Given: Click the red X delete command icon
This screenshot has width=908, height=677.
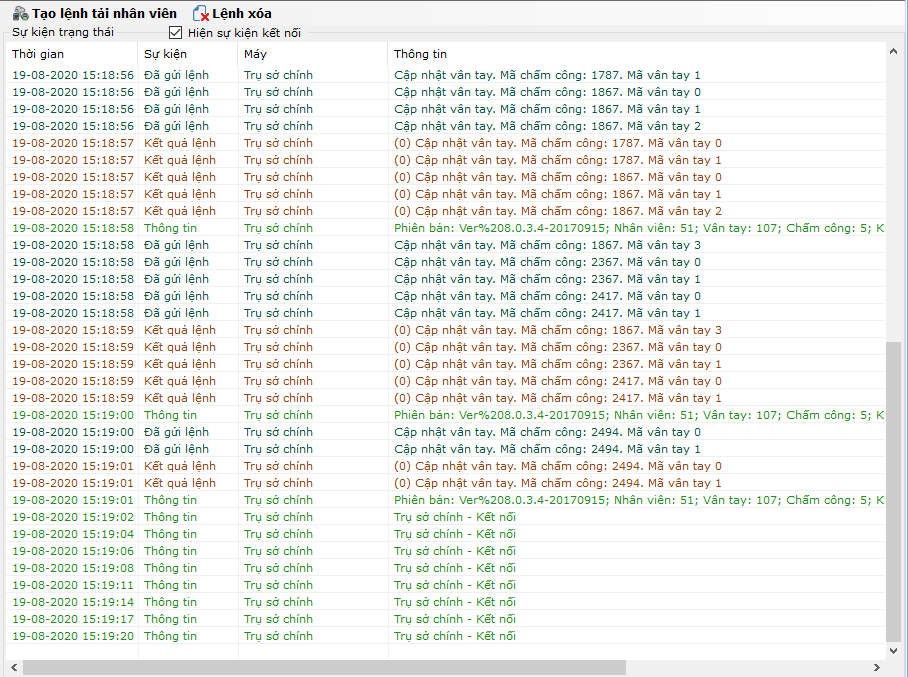Looking at the screenshot, I should (201, 14).
